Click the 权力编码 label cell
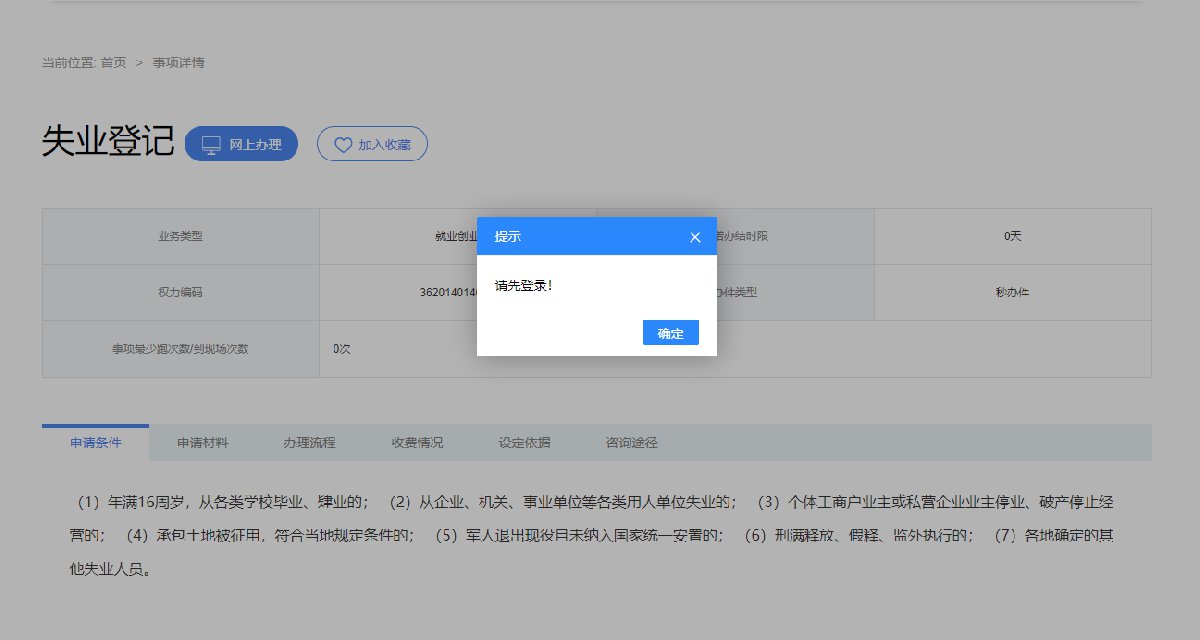This screenshot has width=1200, height=640. [180, 293]
